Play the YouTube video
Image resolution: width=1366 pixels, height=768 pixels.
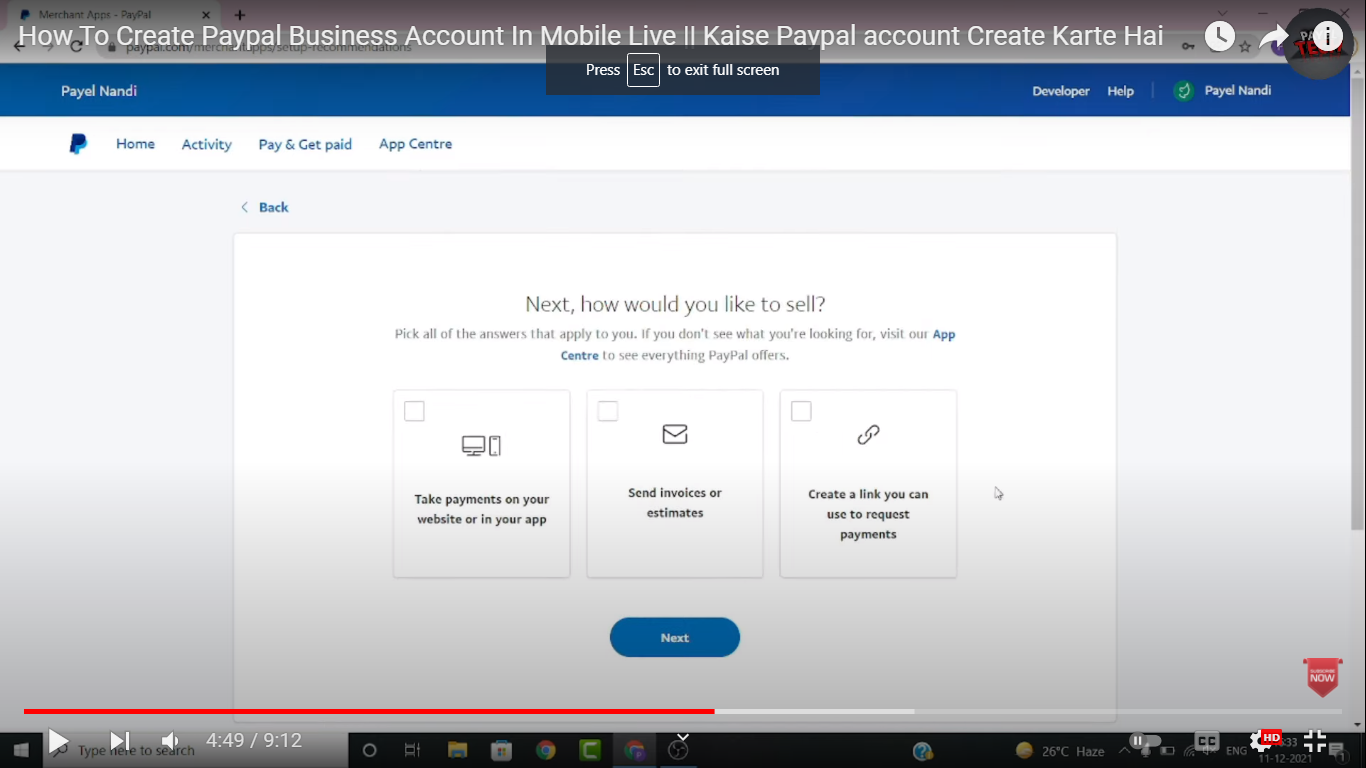pos(58,741)
